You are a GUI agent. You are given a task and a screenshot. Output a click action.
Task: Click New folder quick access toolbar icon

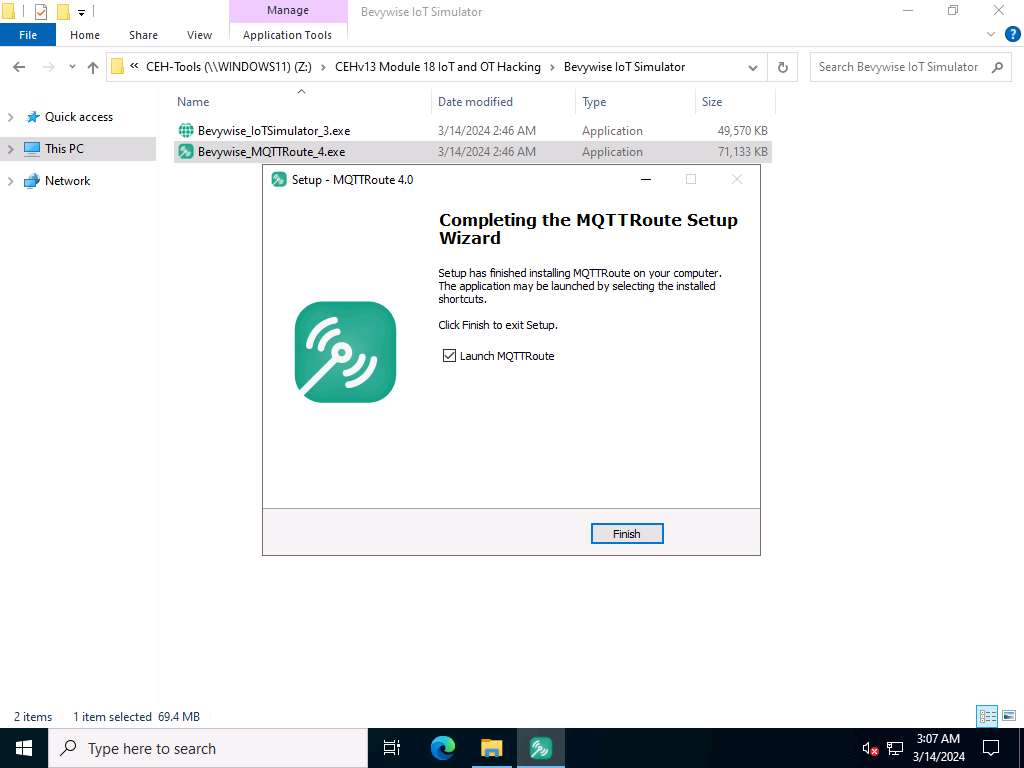(62, 11)
